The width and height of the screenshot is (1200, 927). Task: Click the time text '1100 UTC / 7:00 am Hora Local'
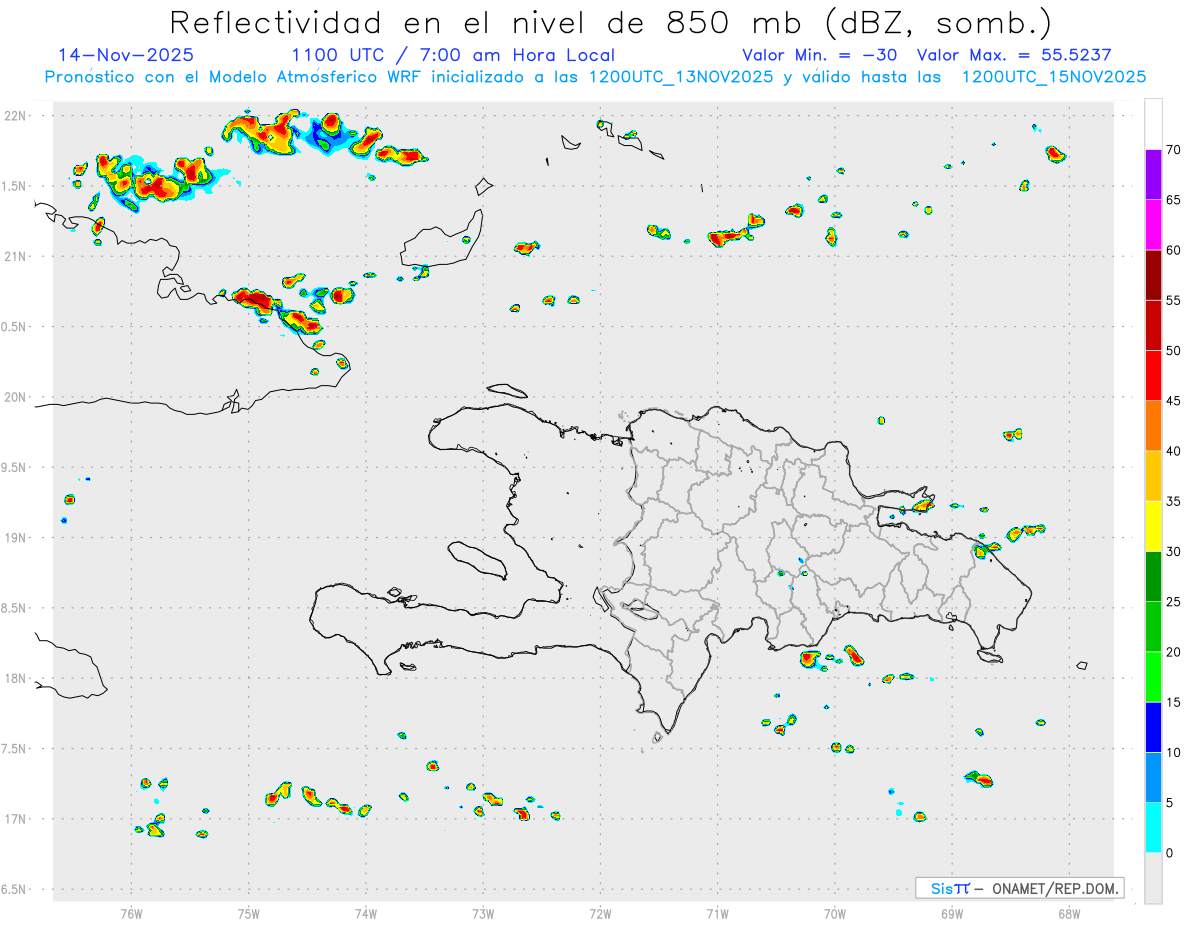[453, 55]
